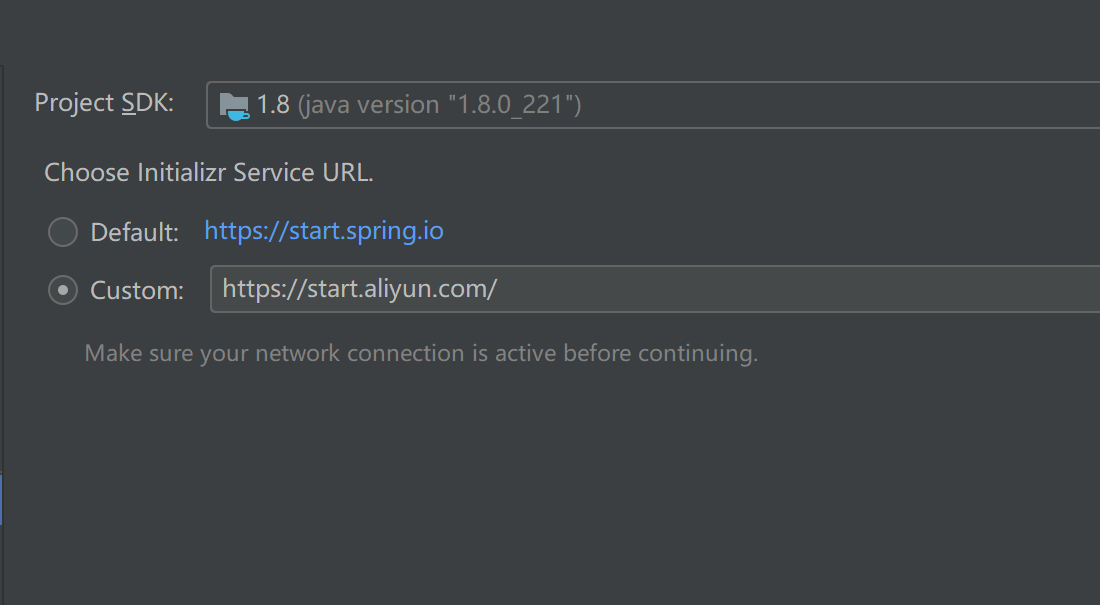Click the blue selected item edge in left sidebar
The width and height of the screenshot is (1100, 605).
1,500
